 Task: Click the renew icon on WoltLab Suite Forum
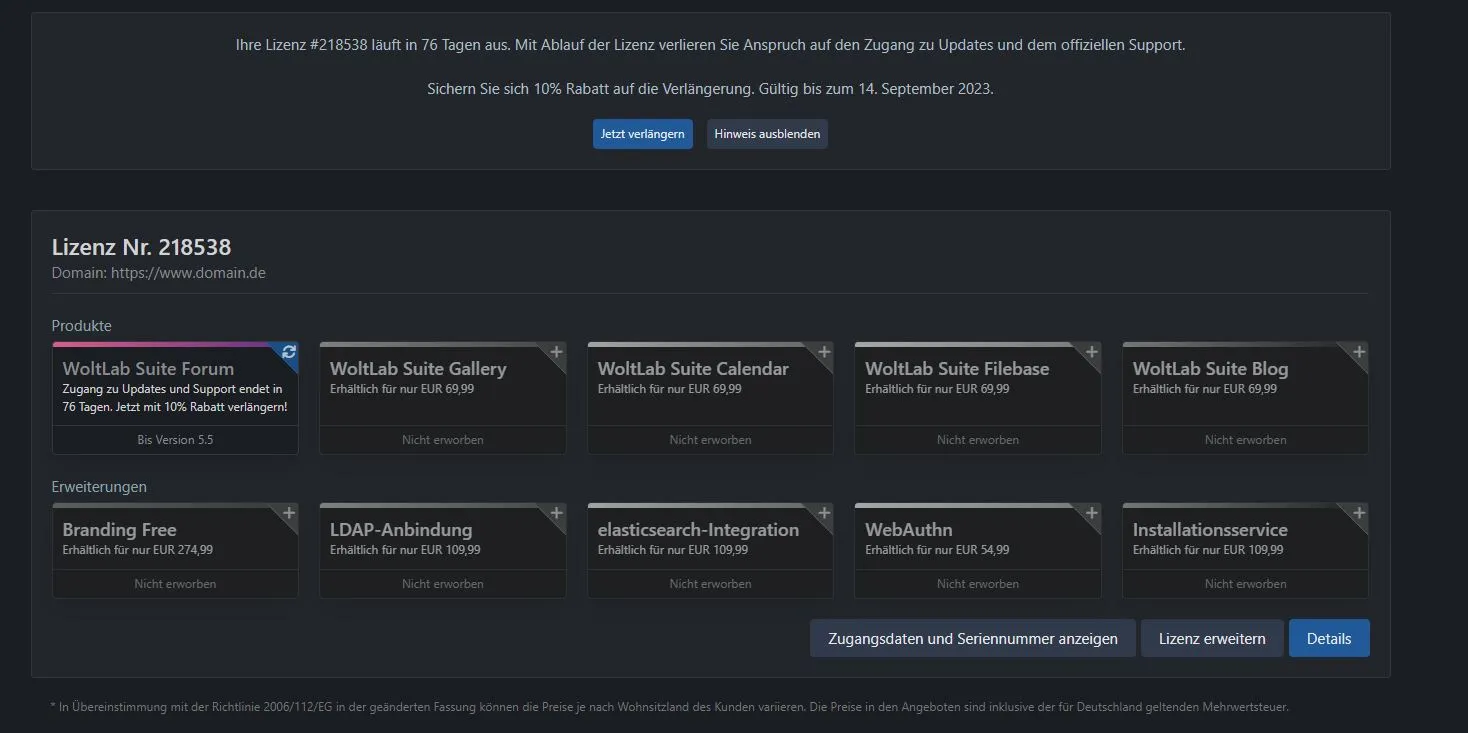pyautogui.click(x=289, y=352)
